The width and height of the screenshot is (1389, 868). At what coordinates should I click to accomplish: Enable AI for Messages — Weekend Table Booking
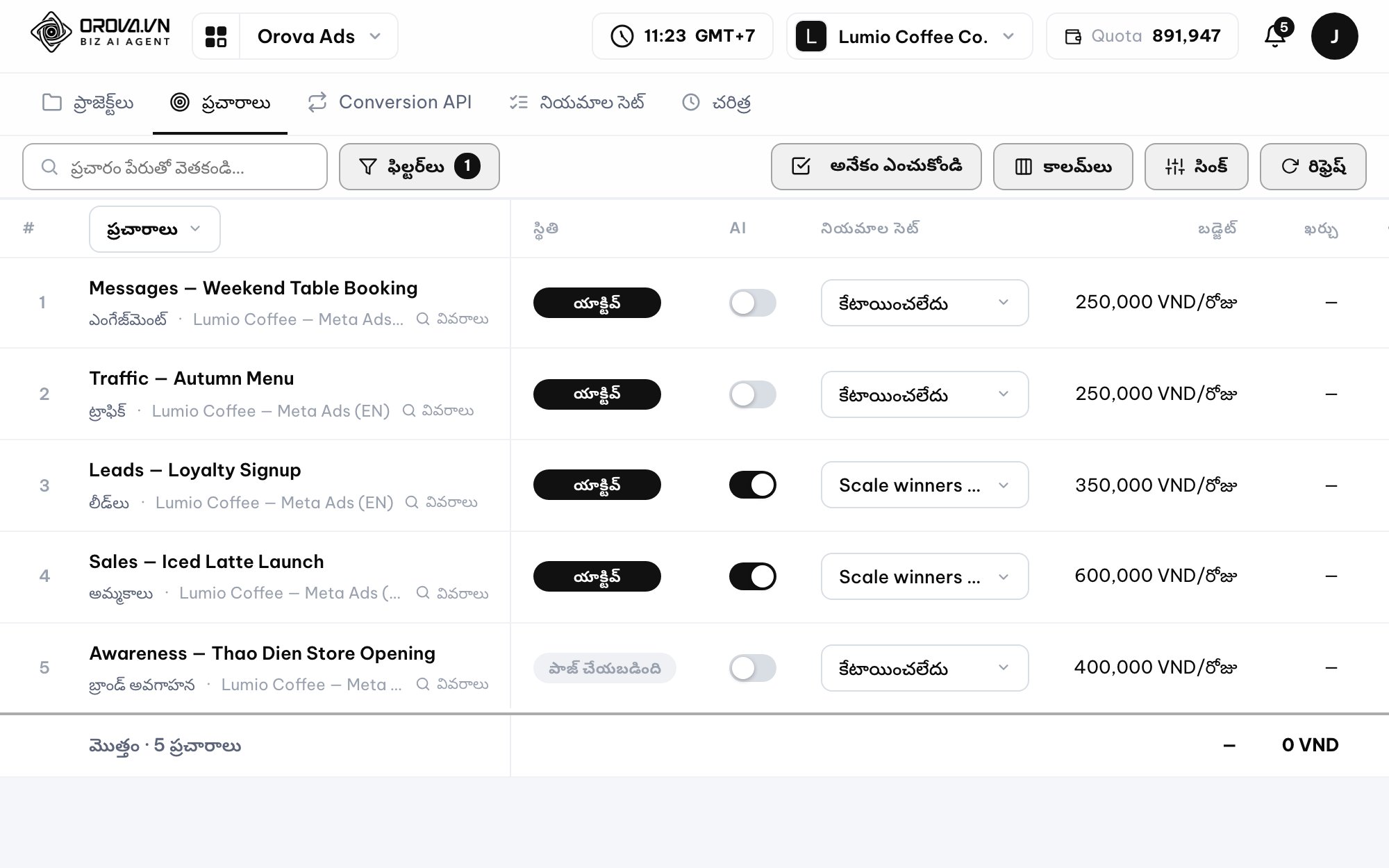pyautogui.click(x=752, y=303)
